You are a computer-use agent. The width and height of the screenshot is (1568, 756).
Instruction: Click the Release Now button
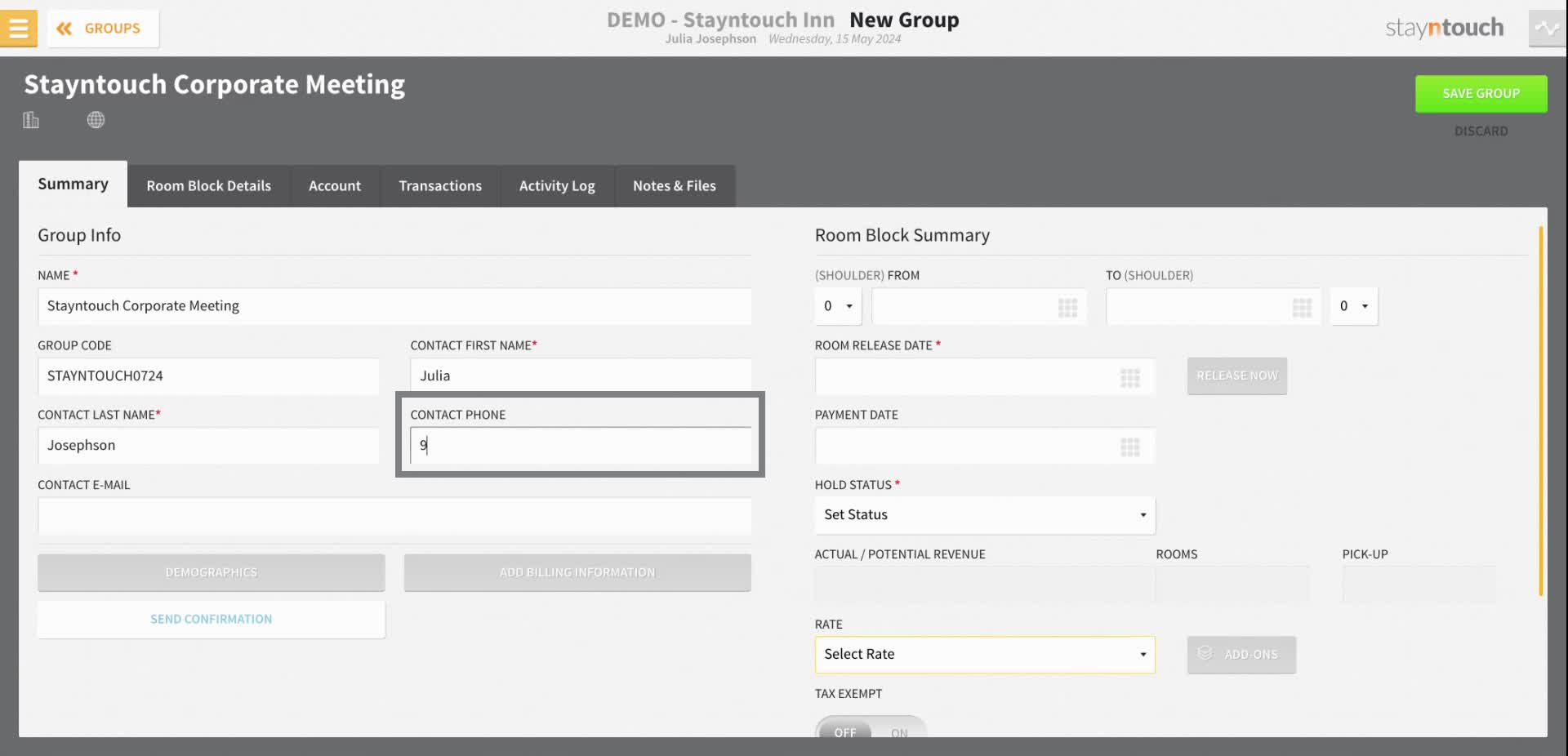click(x=1237, y=376)
